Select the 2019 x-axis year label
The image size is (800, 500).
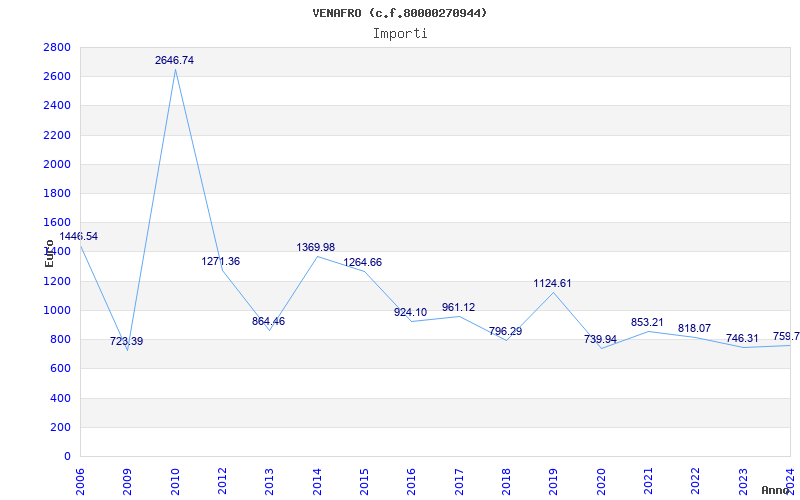coord(554,481)
